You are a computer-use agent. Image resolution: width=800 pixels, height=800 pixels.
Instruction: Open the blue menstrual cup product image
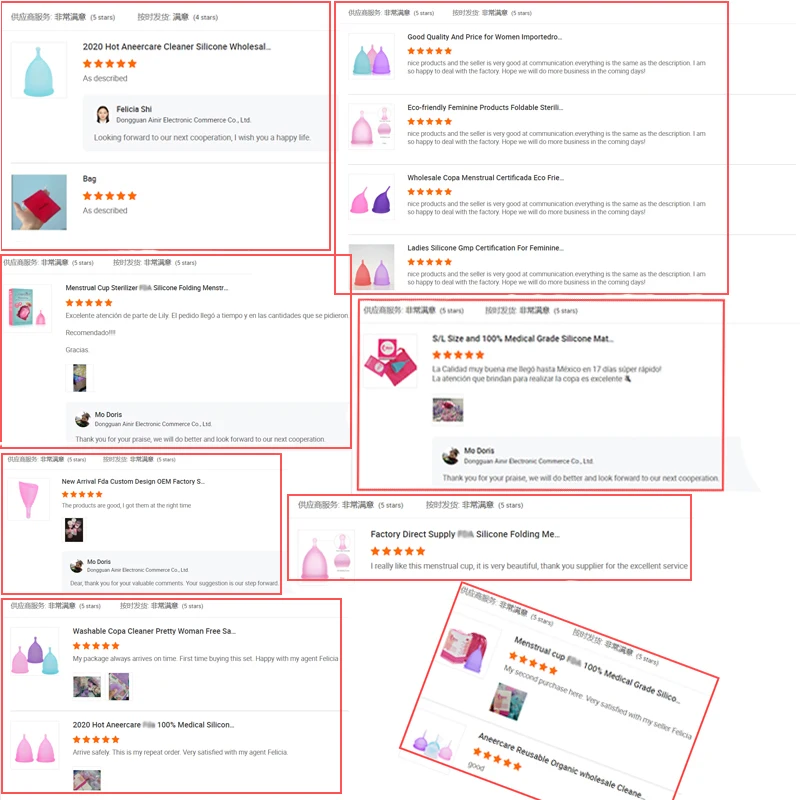(x=39, y=70)
